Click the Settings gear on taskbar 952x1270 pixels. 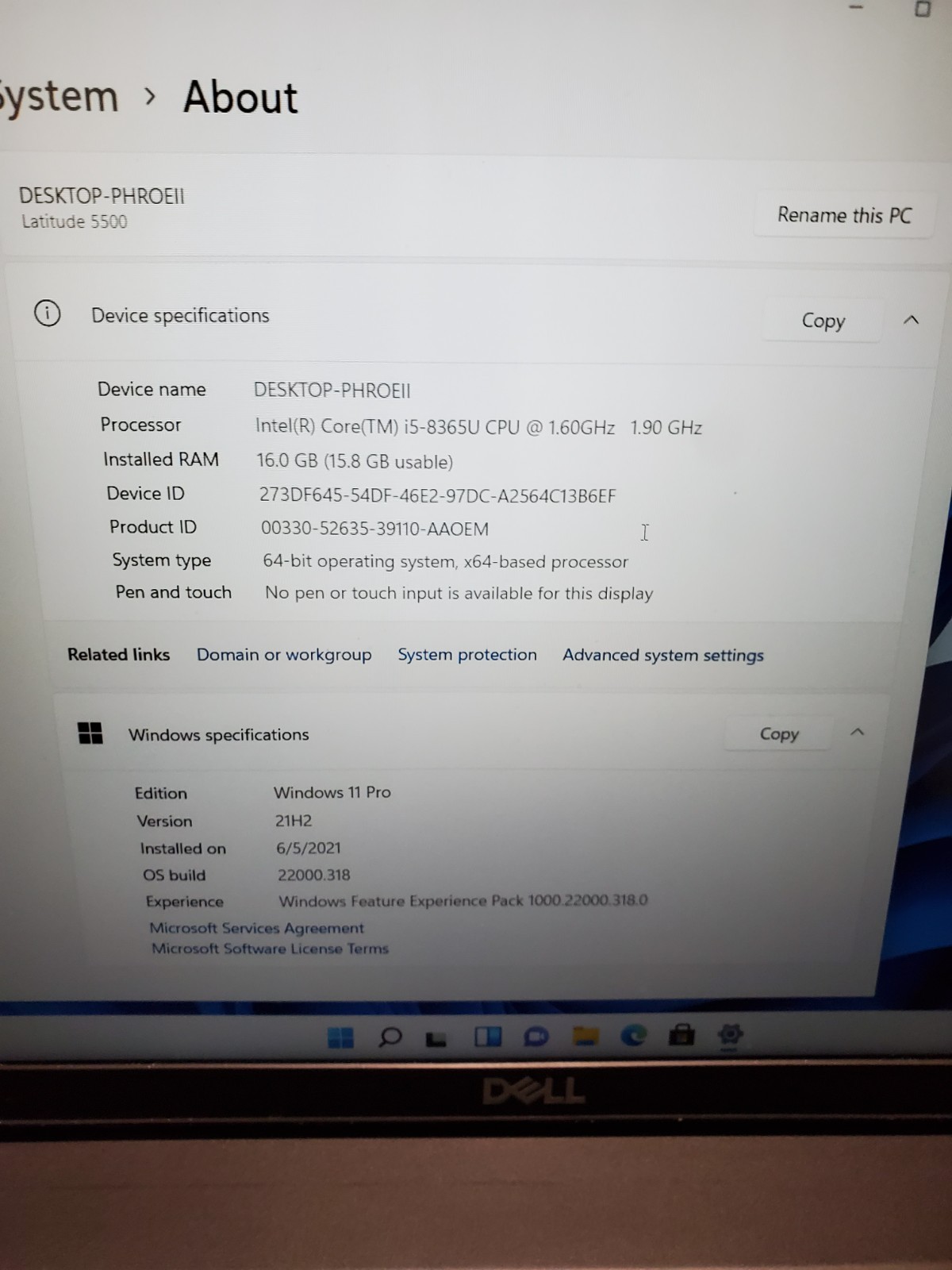tap(731, 1034)
